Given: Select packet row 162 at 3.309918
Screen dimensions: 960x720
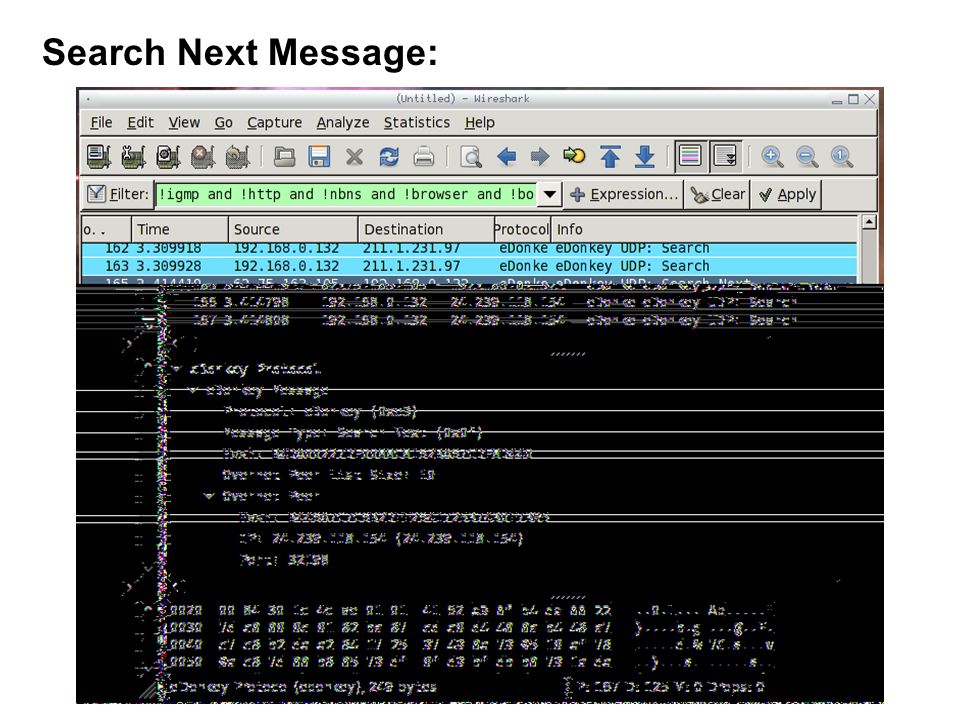Looking at the screenshot, I should pyautogui.click(x=469, y=249).
